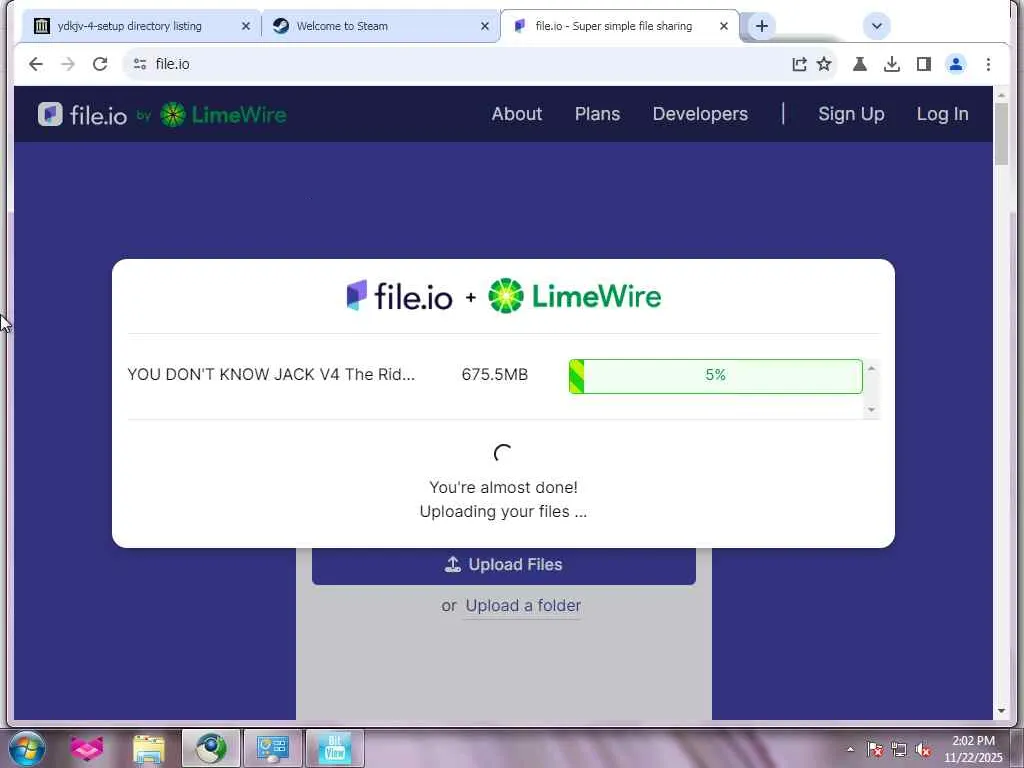Open the network status tray icon
The width and height of the screenshot is (1024, 768).
point(899,750)
